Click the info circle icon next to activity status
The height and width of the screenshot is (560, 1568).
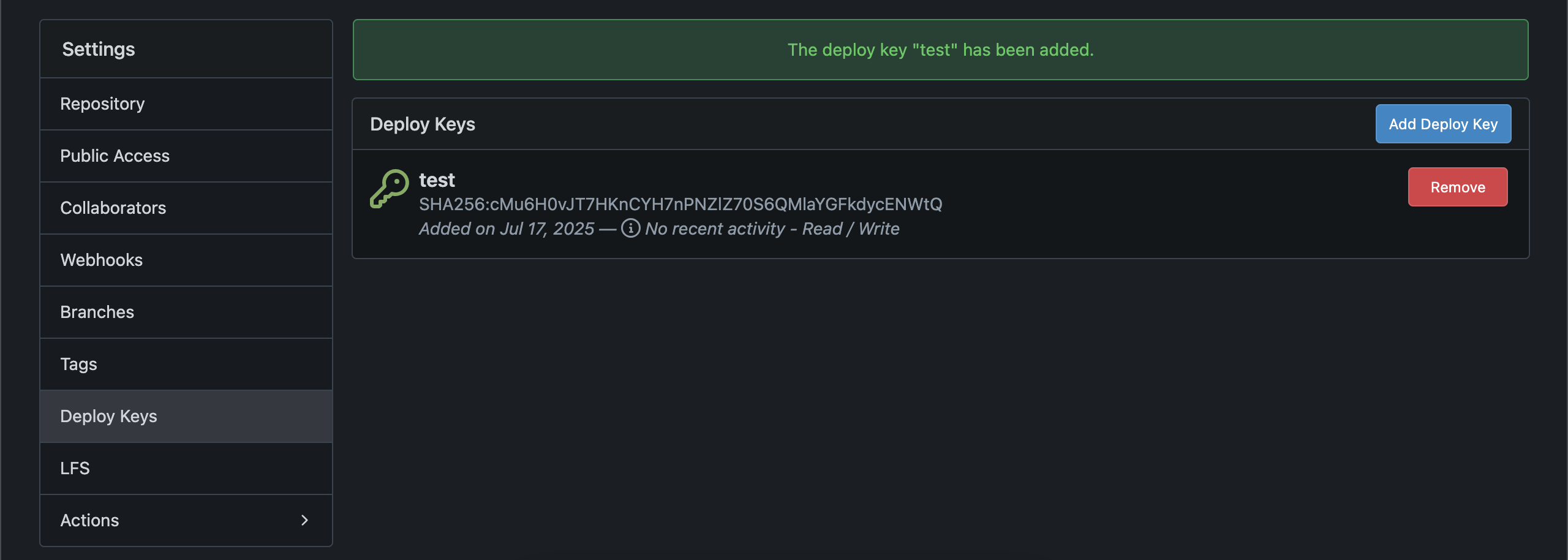click(630, 229)
